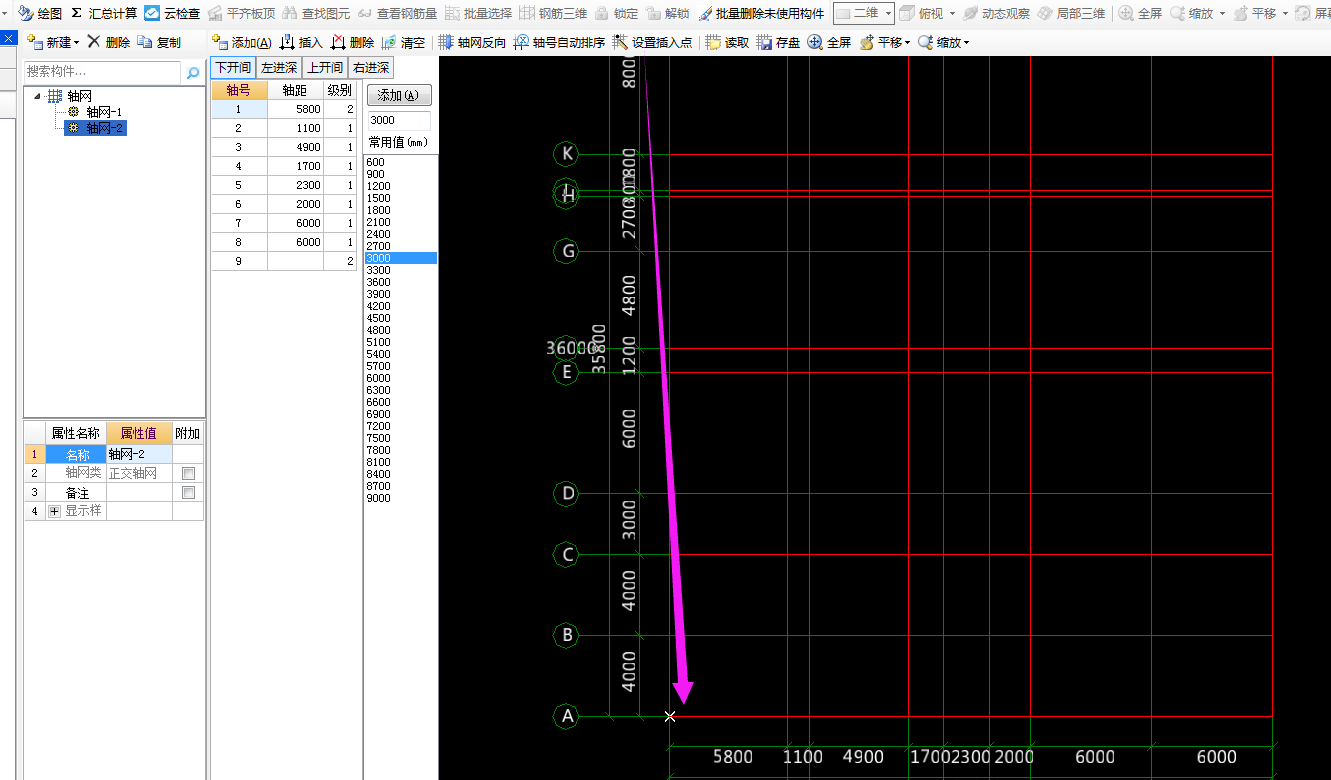1331x780 pixels.
Task: Click 批量删除未使用构件 tool
Action: [761, 14]
